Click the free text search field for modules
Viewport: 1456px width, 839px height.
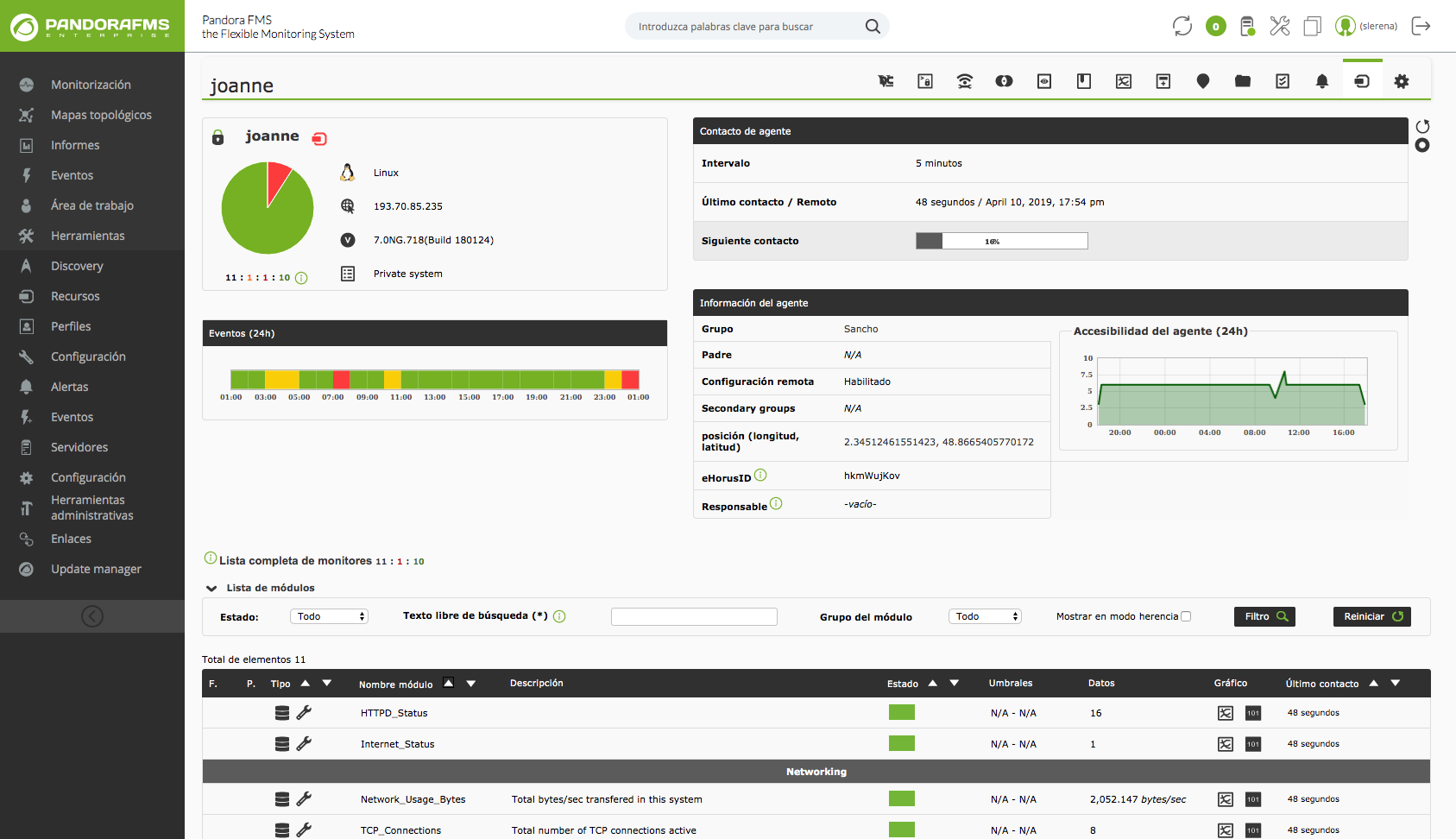[694, 616]
